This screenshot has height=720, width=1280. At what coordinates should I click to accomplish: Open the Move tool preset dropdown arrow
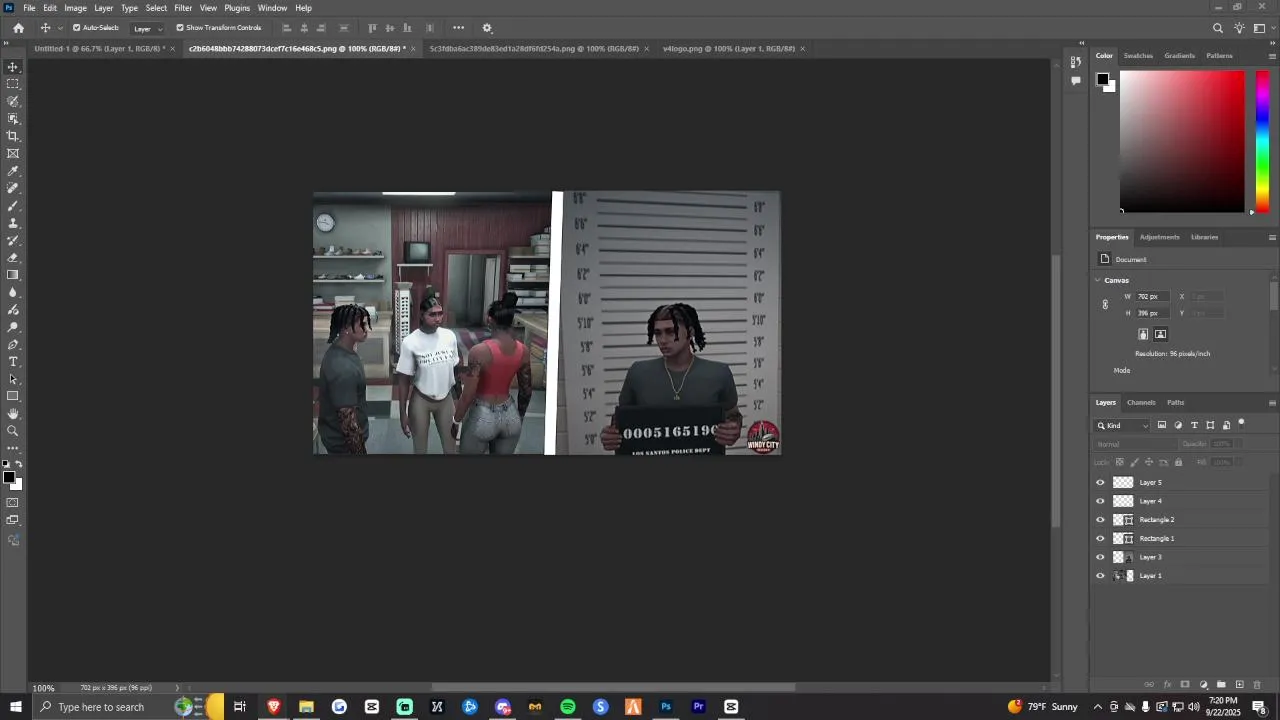click(x=60, y=28)
